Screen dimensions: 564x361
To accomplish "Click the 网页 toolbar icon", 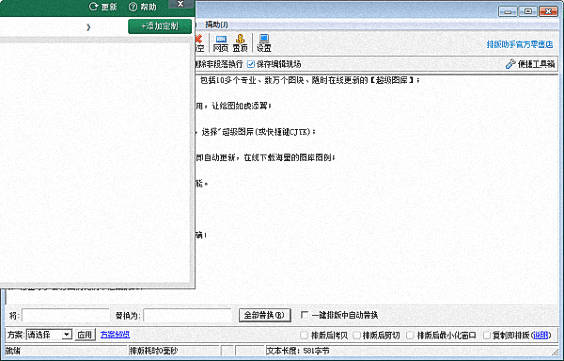I will pos(220,43).
